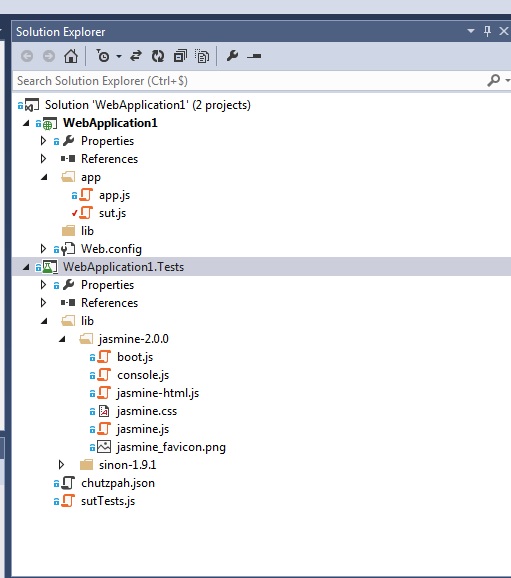Select sut.js file name
This screenshot has height=578, width=511.
[112, 213]
